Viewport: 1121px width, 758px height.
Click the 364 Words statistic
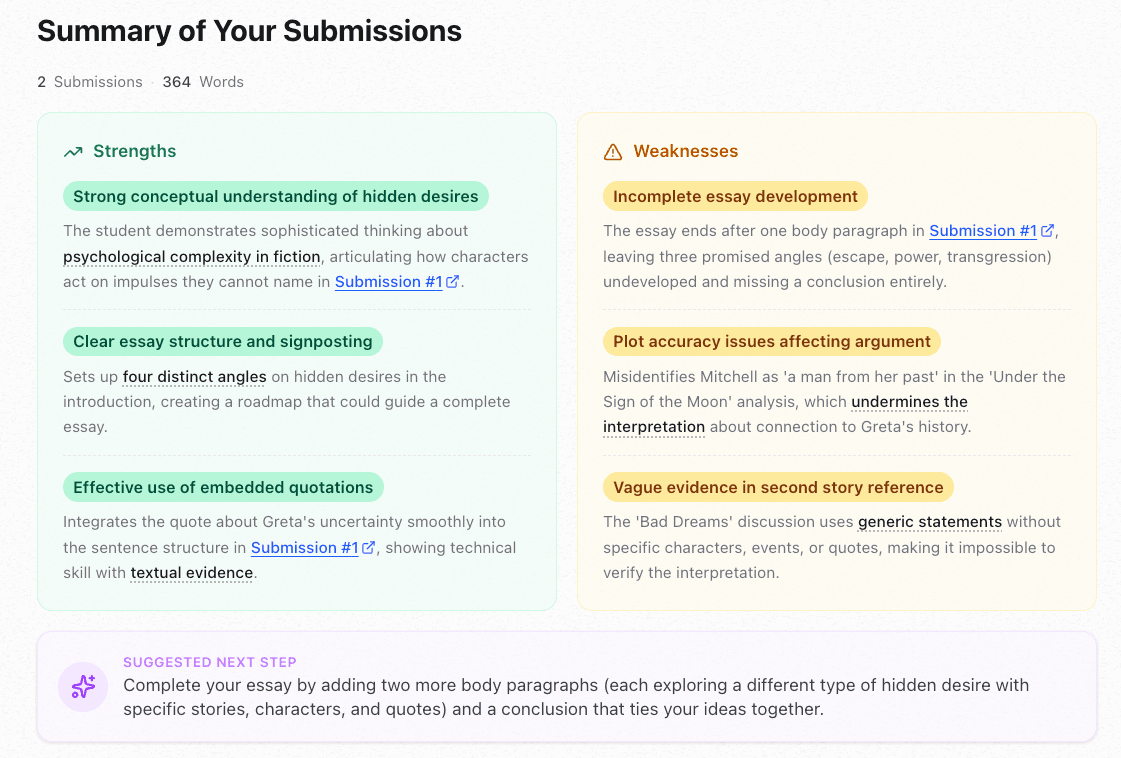pyautogui.click(x=203, y=81)
